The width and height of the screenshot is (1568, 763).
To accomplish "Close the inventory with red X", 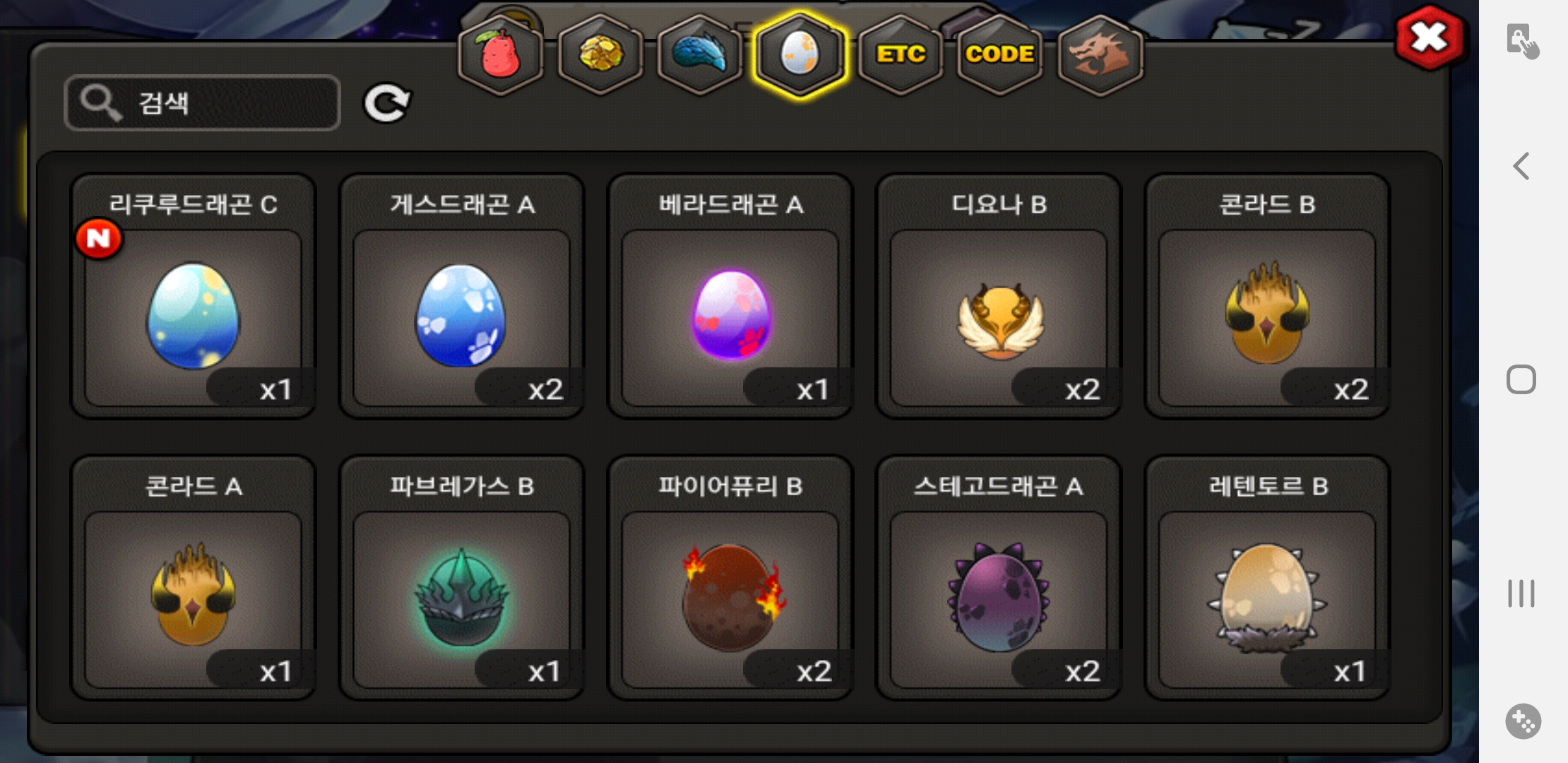I will coord(1430,37).
